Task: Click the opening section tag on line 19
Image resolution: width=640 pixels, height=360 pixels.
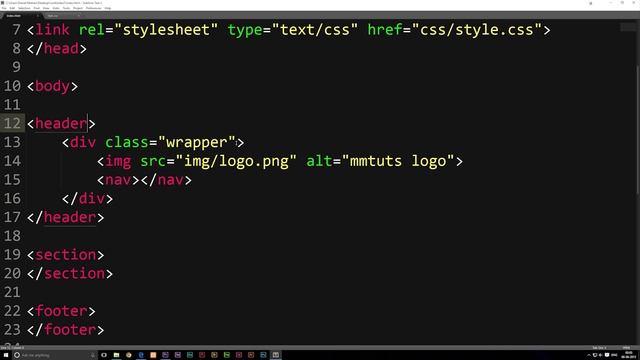Action: click(65, 255)
